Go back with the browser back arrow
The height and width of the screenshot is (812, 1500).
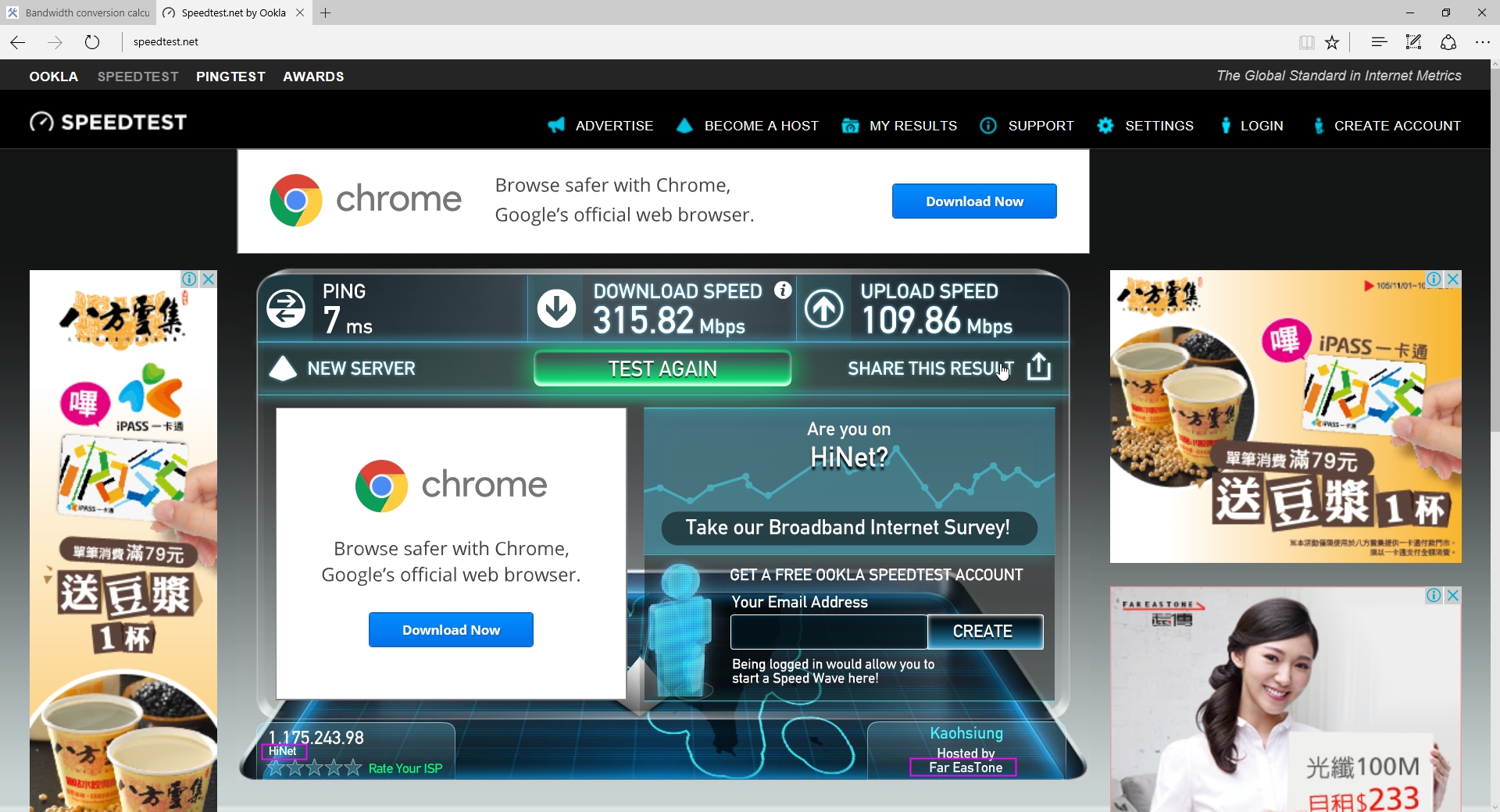19,42
